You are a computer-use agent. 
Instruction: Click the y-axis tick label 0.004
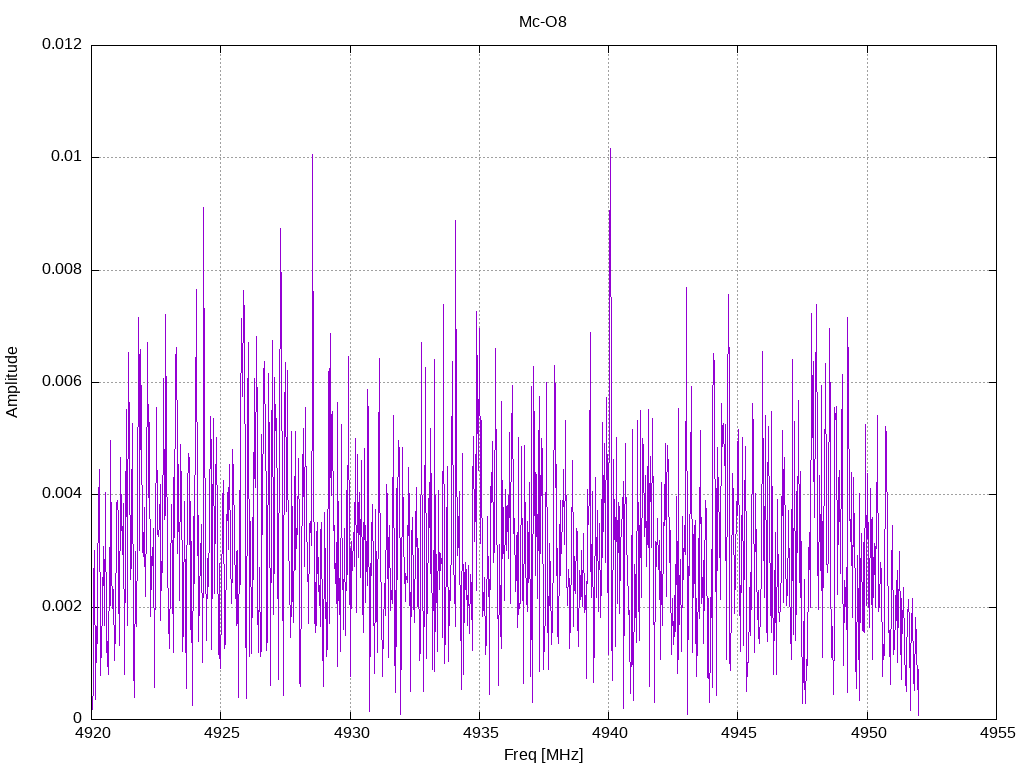[62, 494]
